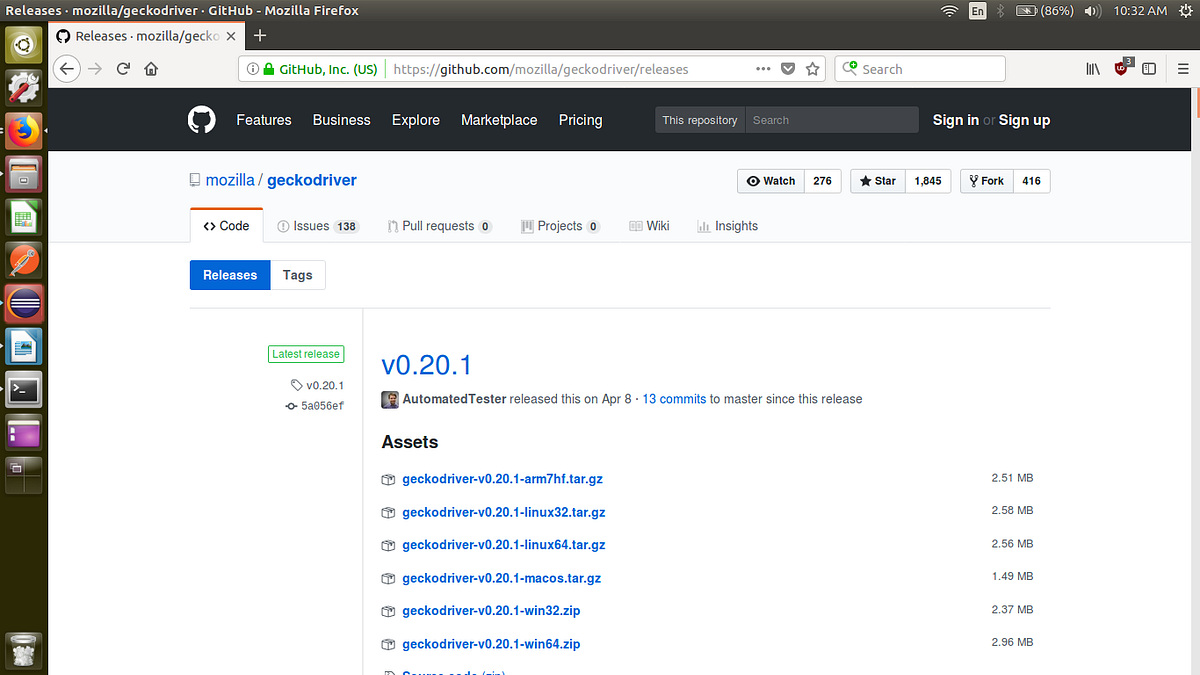Open the Pricing nav item
The height and width of the screenshot is (675, 1200).
click(x=581, y=120)
